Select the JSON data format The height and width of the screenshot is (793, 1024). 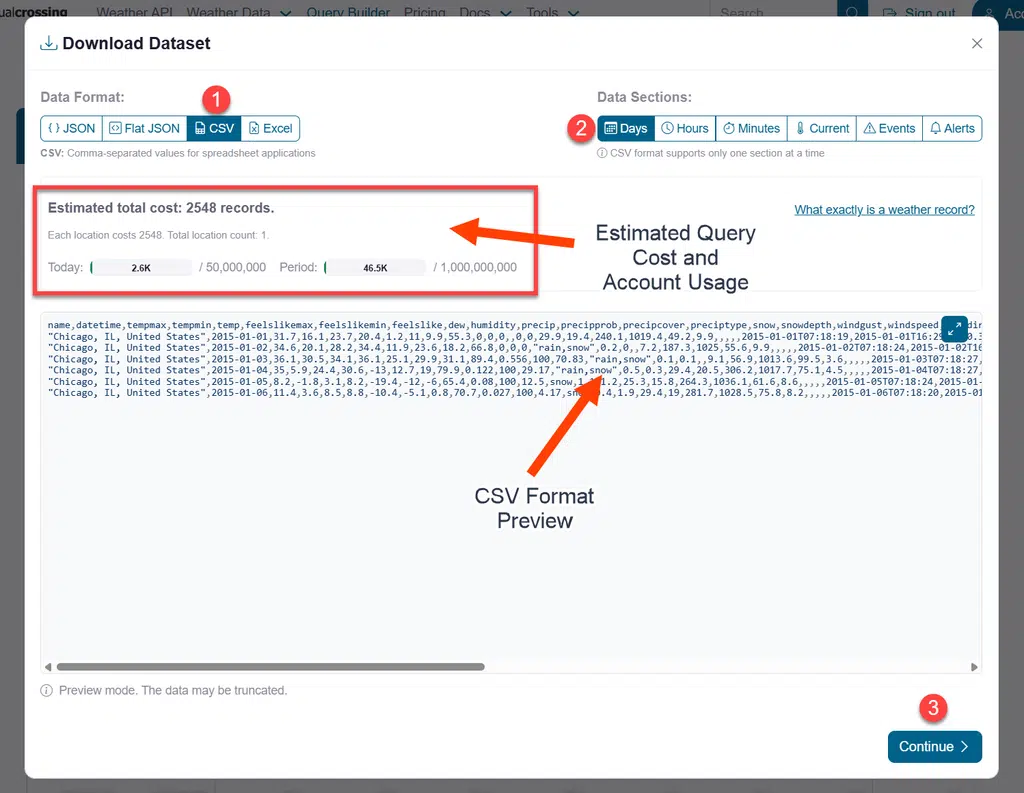pyautogui.click(x=72, y=129)
